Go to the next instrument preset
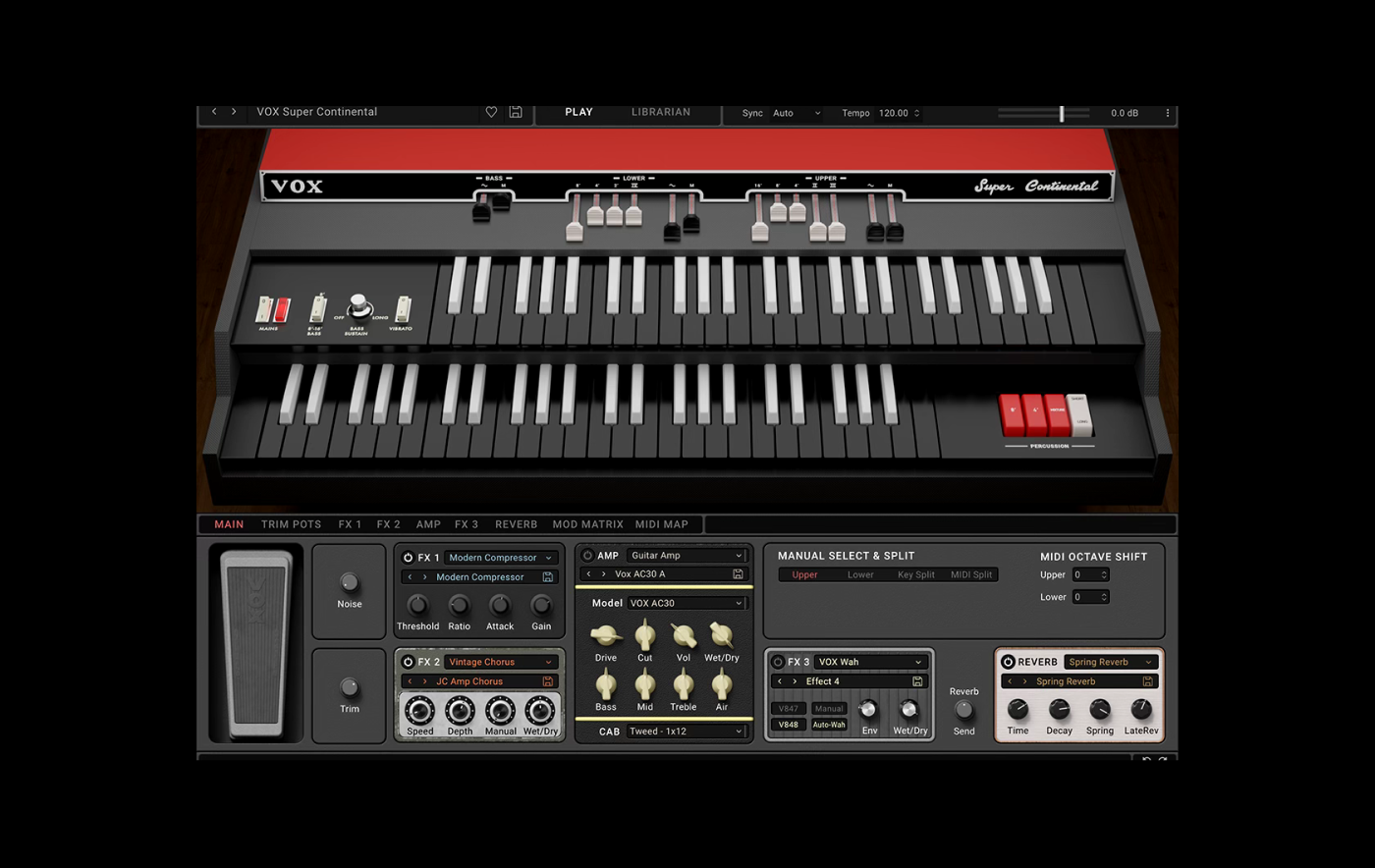The height and width of the screenshot is (868, 1375). click(234, 112)
